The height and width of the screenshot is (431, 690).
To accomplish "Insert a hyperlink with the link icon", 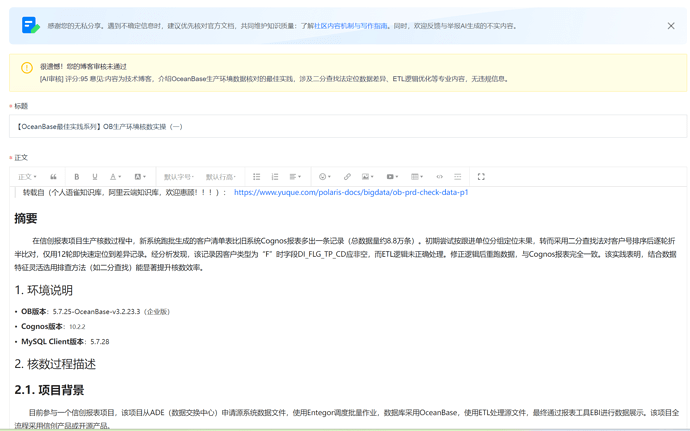I will (347, 177).
